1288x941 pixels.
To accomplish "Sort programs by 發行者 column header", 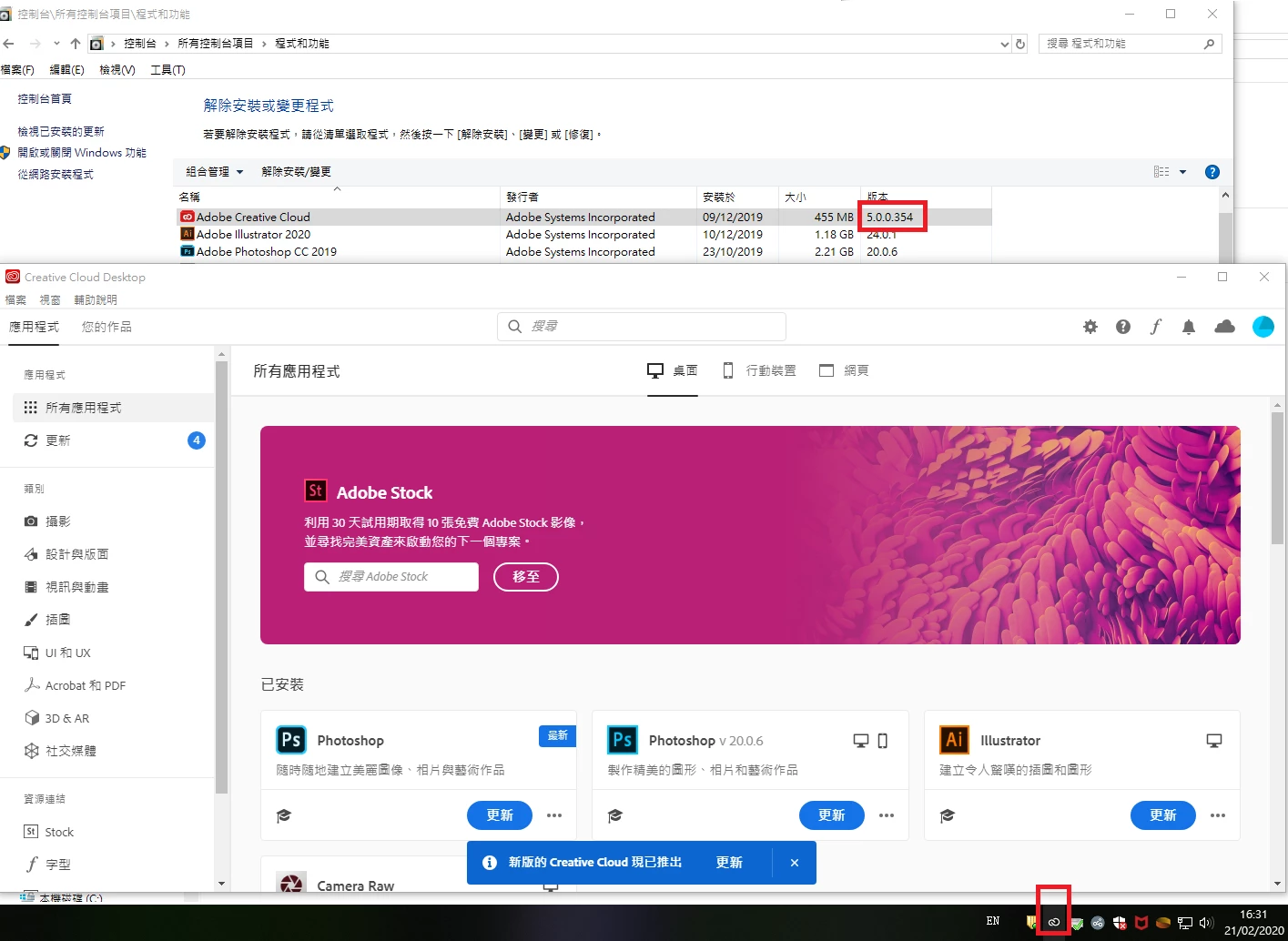I will [598, 197].
